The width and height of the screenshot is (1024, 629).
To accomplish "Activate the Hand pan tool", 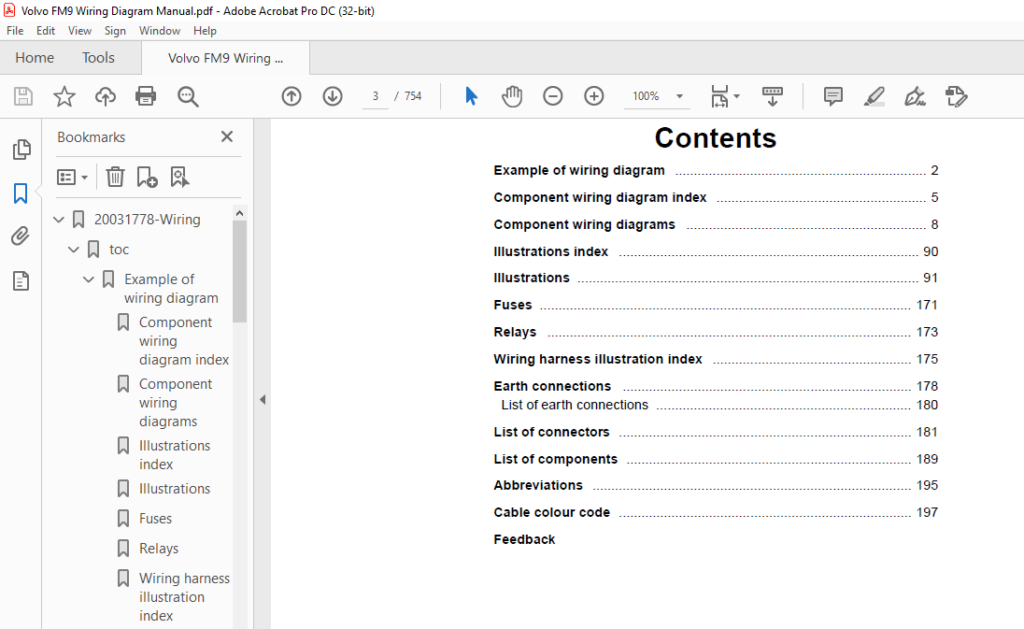I will coord(512,97).
